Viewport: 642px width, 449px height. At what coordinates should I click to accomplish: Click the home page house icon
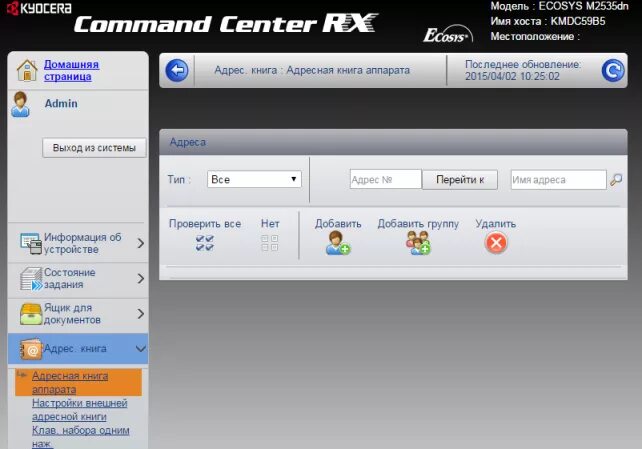point(27,70)
